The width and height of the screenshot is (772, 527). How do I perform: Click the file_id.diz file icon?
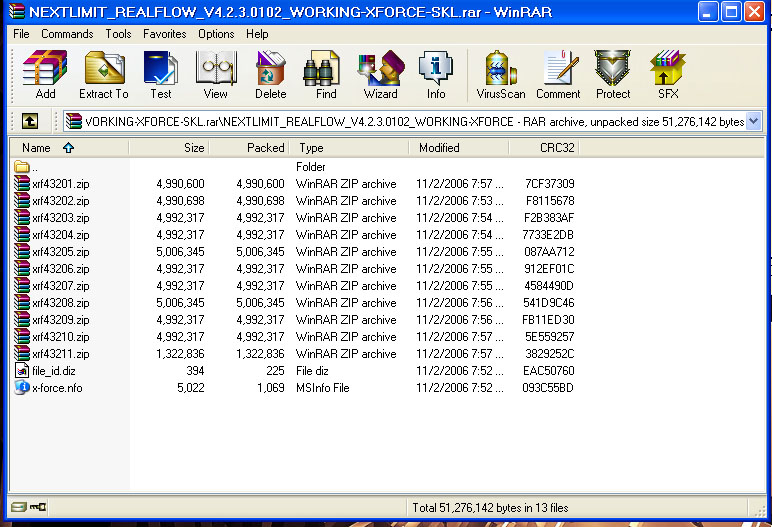tap(22, 370)
